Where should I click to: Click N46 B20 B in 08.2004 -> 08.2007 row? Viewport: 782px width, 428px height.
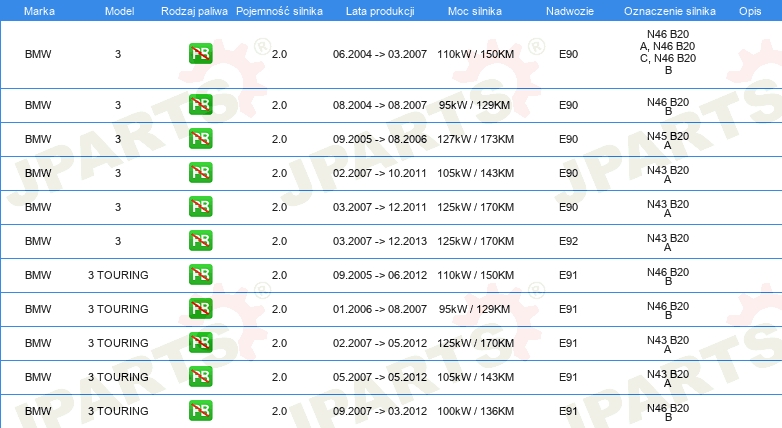(668, 106)
